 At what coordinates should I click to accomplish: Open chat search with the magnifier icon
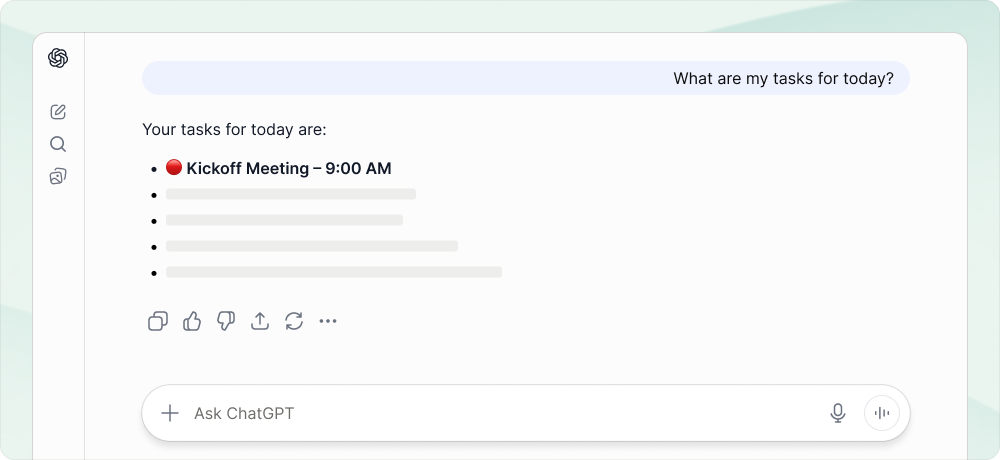pos(58,144)
